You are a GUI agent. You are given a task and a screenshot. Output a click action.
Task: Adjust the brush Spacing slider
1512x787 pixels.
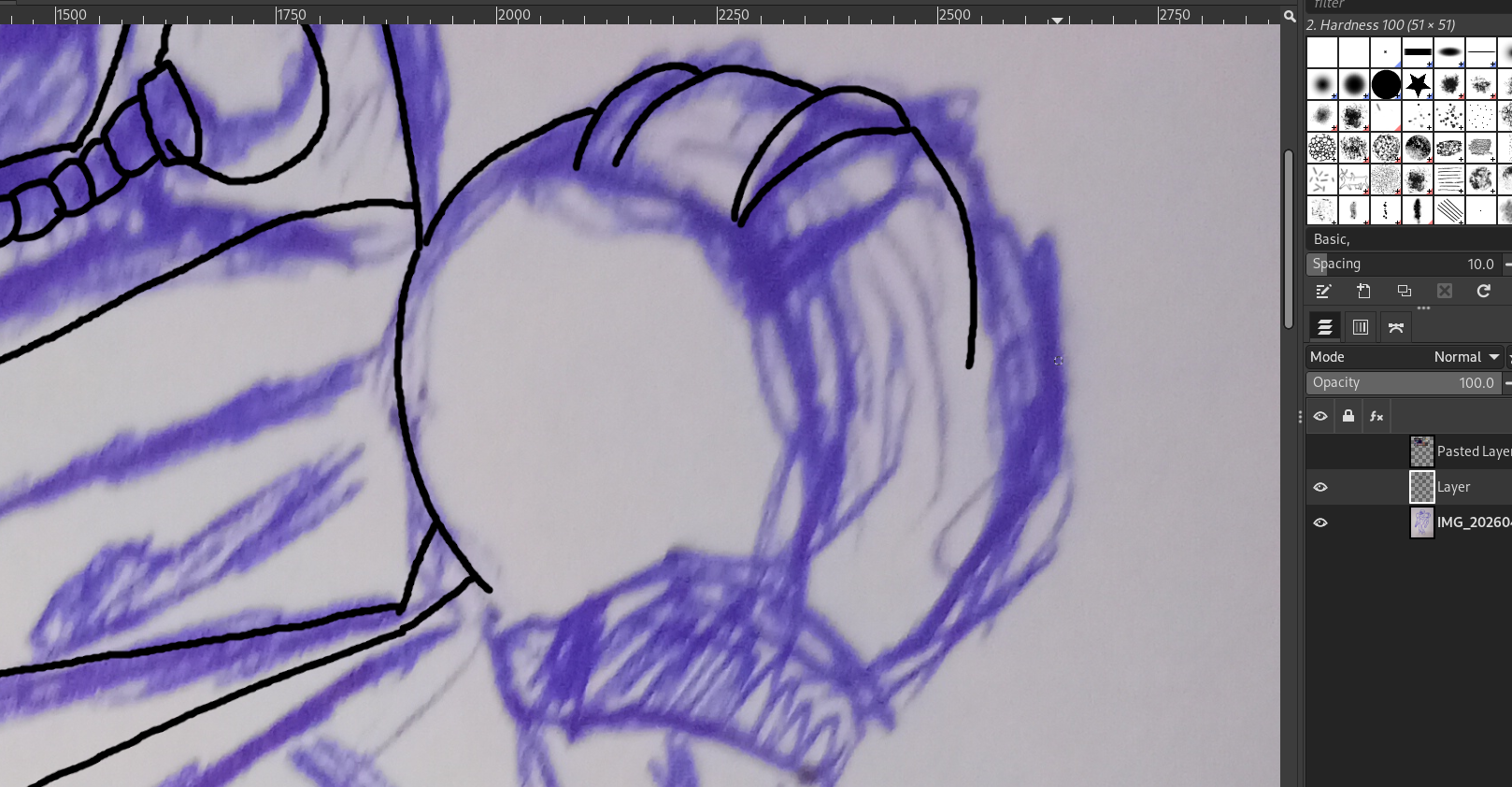pos(1405,264)
